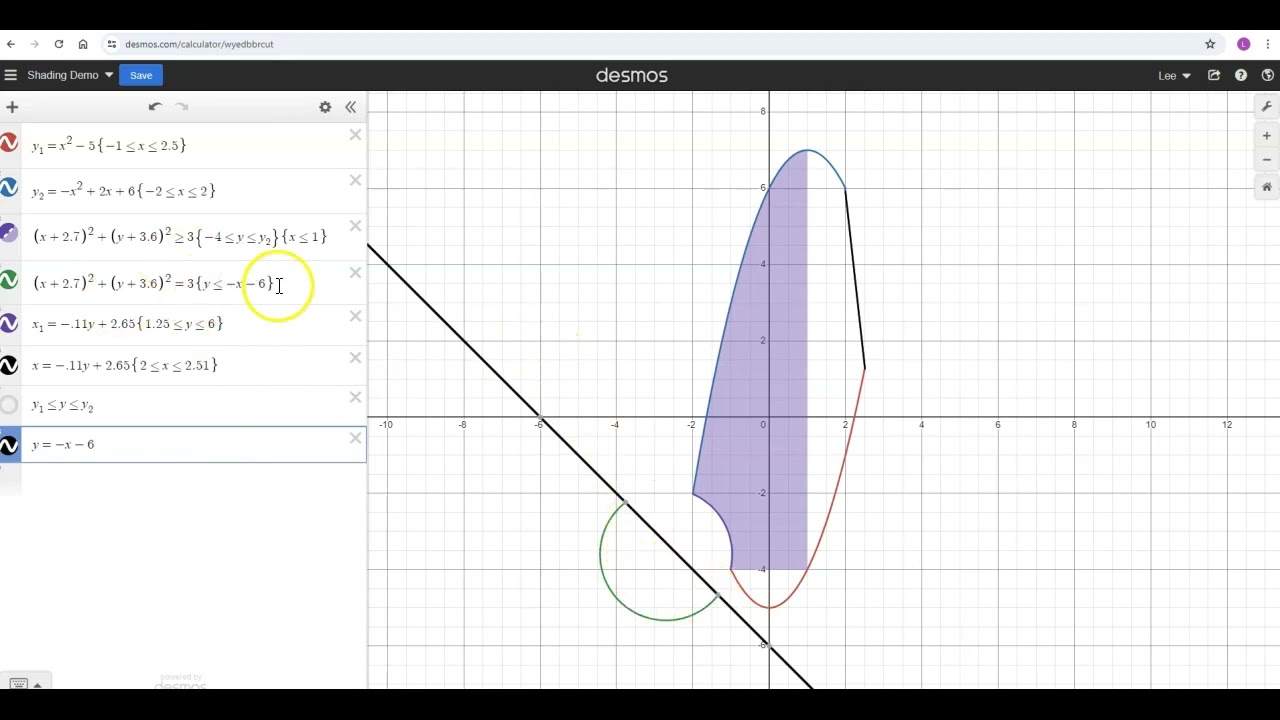Go back in the browser
The width and height of the screenshot is (1280, 720).
point(11,44)
